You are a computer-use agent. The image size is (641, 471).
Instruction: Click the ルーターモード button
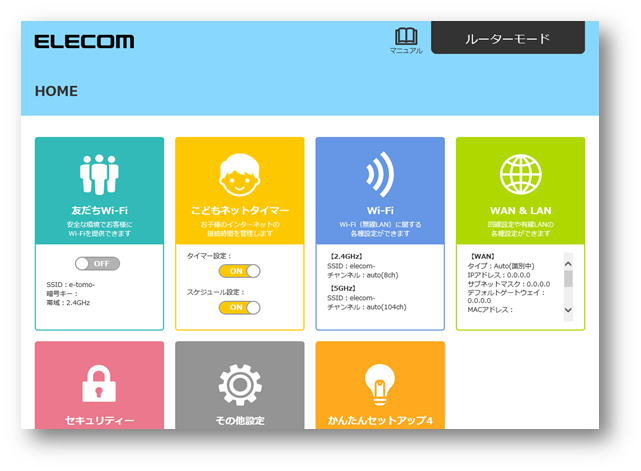508,38
